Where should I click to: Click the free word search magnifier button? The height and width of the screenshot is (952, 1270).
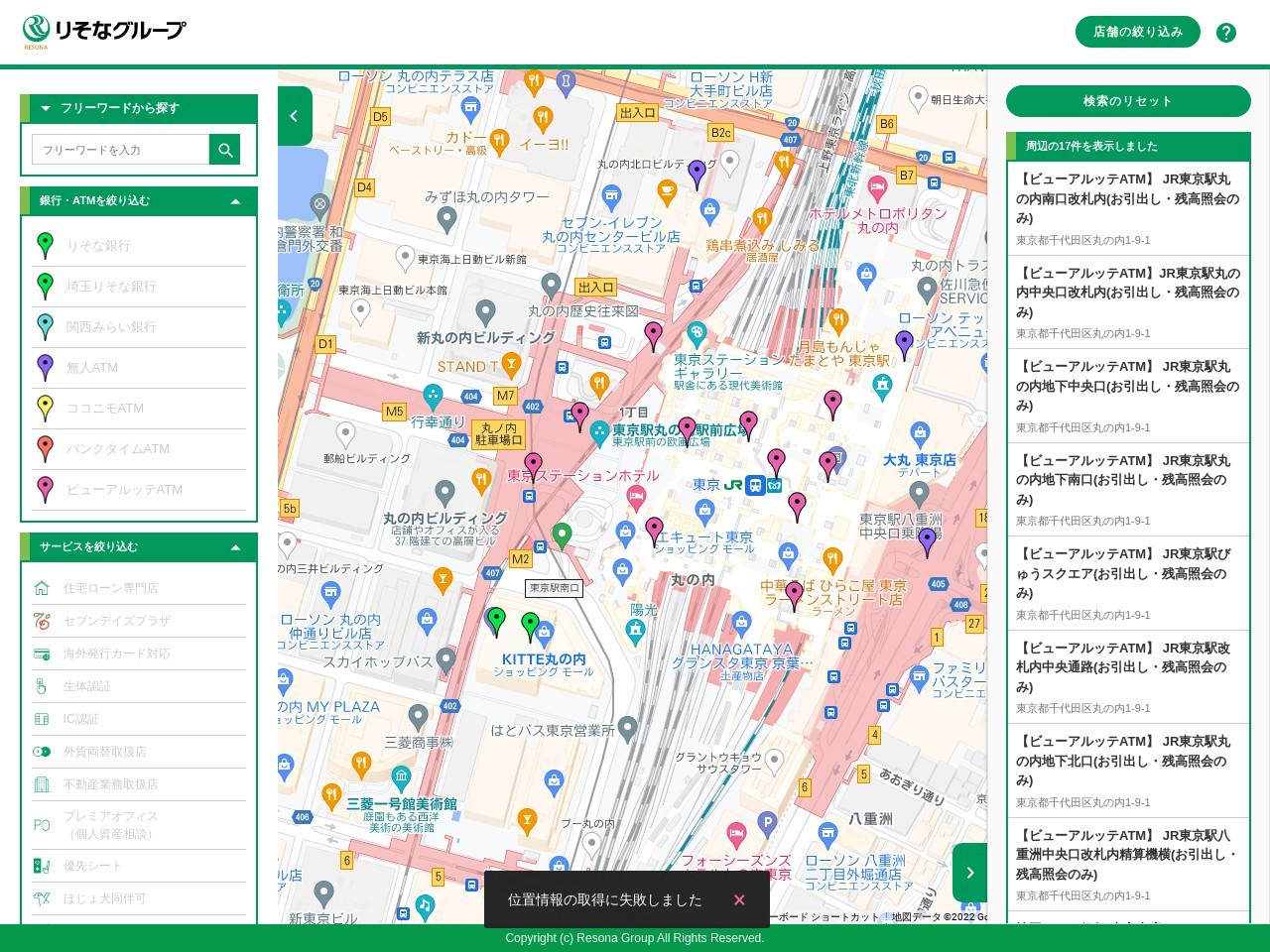click(x=225, y=150)
